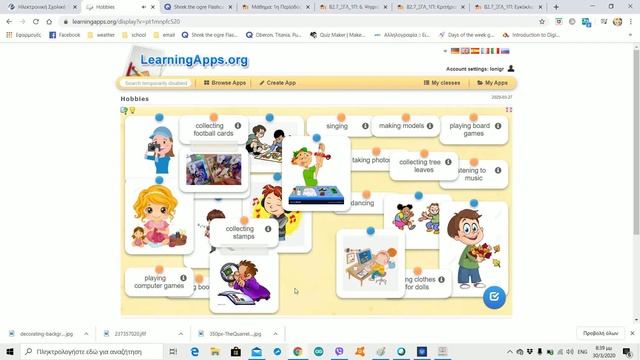Open 'Quiz Maker' bookmark

coord(338,35)
